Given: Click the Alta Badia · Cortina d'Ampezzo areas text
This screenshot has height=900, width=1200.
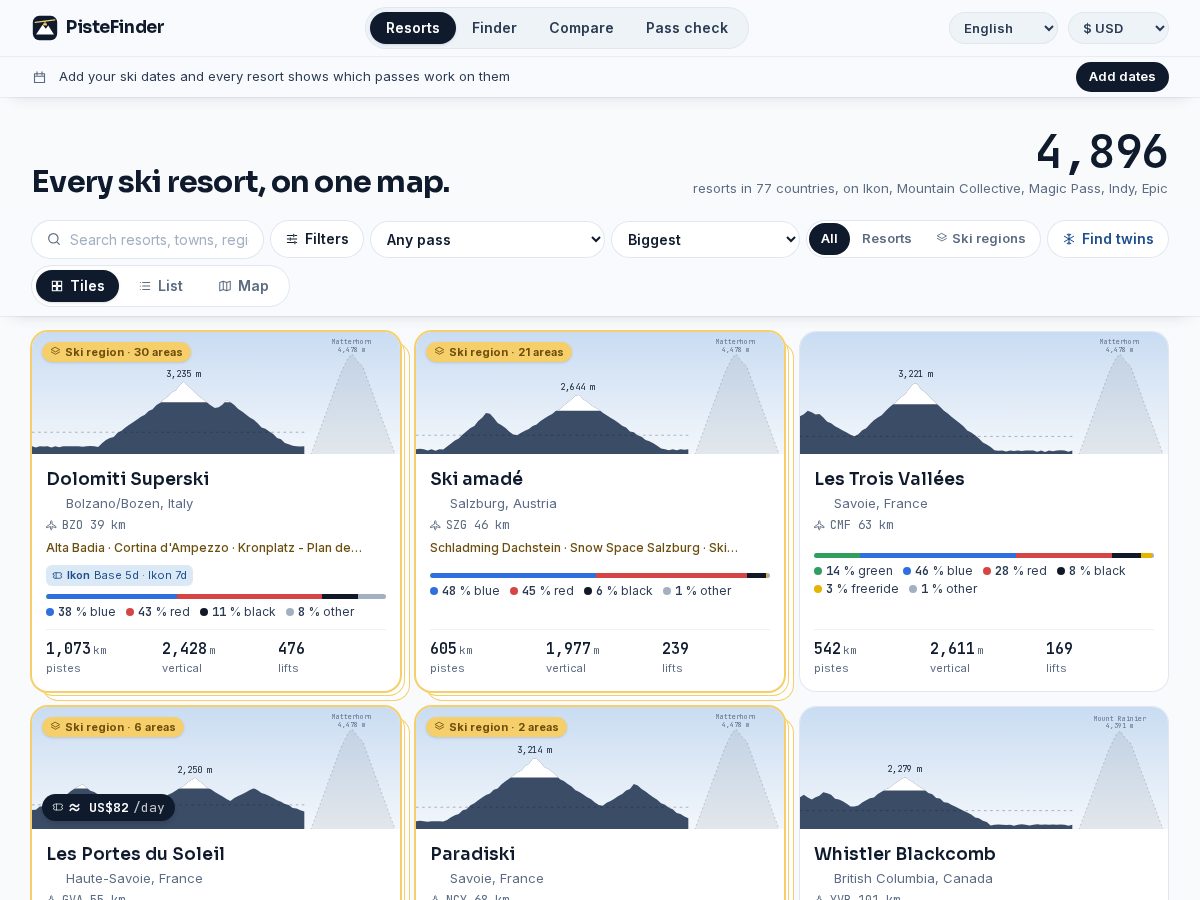Looking at the screenshot, I should [204, 548].
